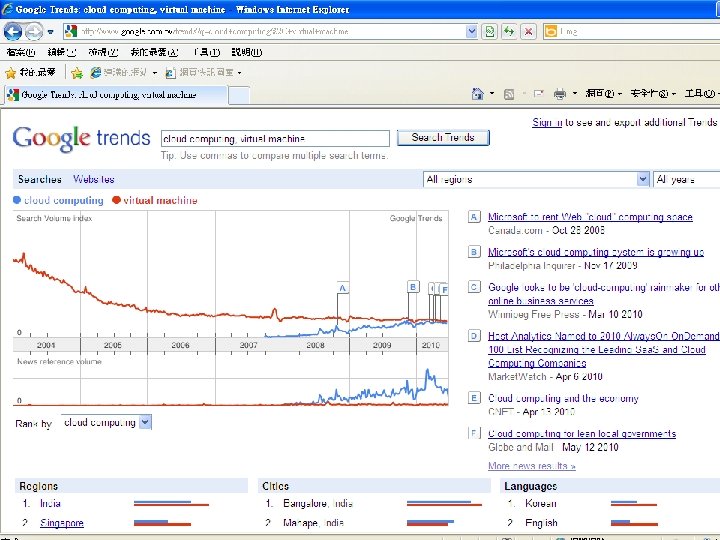Open the All years dropdown
720x540 pixels.
pos(686,180)
